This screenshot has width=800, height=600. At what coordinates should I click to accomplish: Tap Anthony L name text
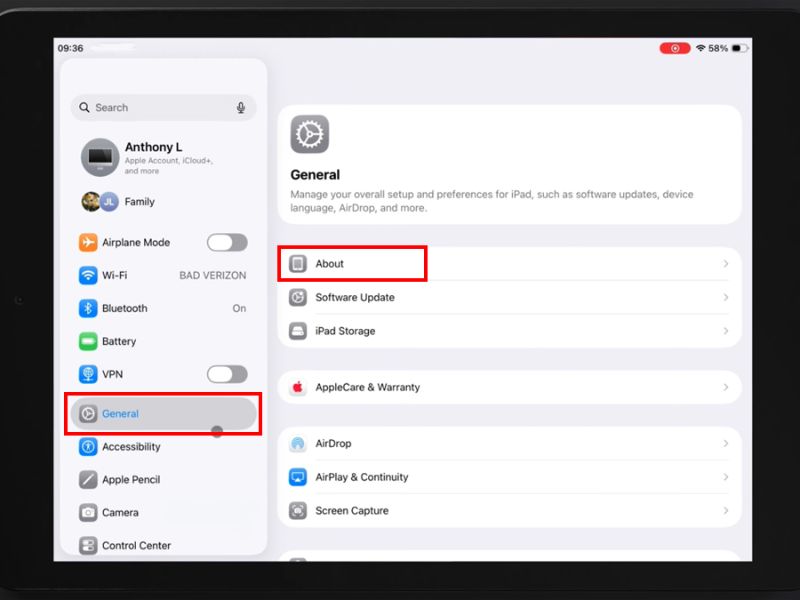[154, 147]
